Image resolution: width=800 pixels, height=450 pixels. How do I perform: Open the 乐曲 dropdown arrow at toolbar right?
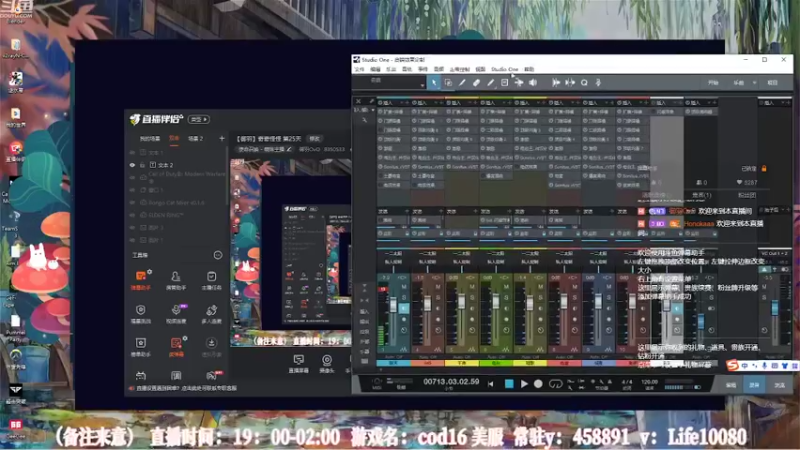point(755,83)
